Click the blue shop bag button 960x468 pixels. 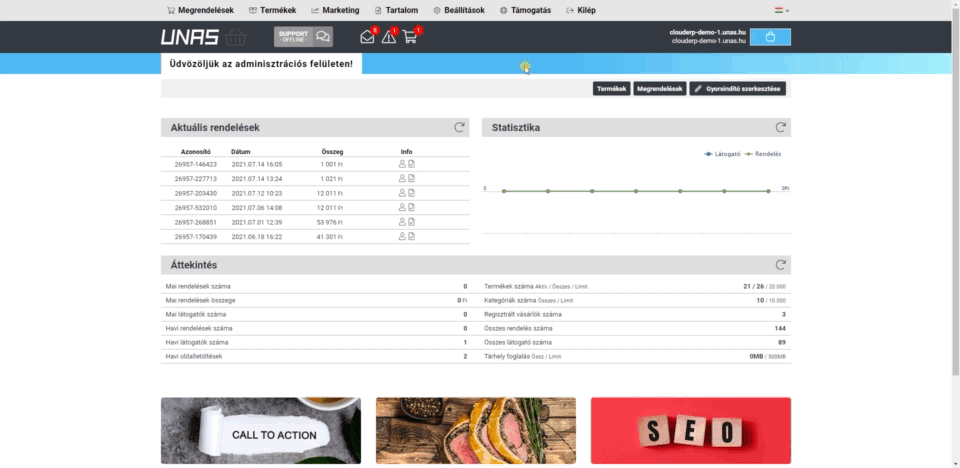(x=770, y=37)
